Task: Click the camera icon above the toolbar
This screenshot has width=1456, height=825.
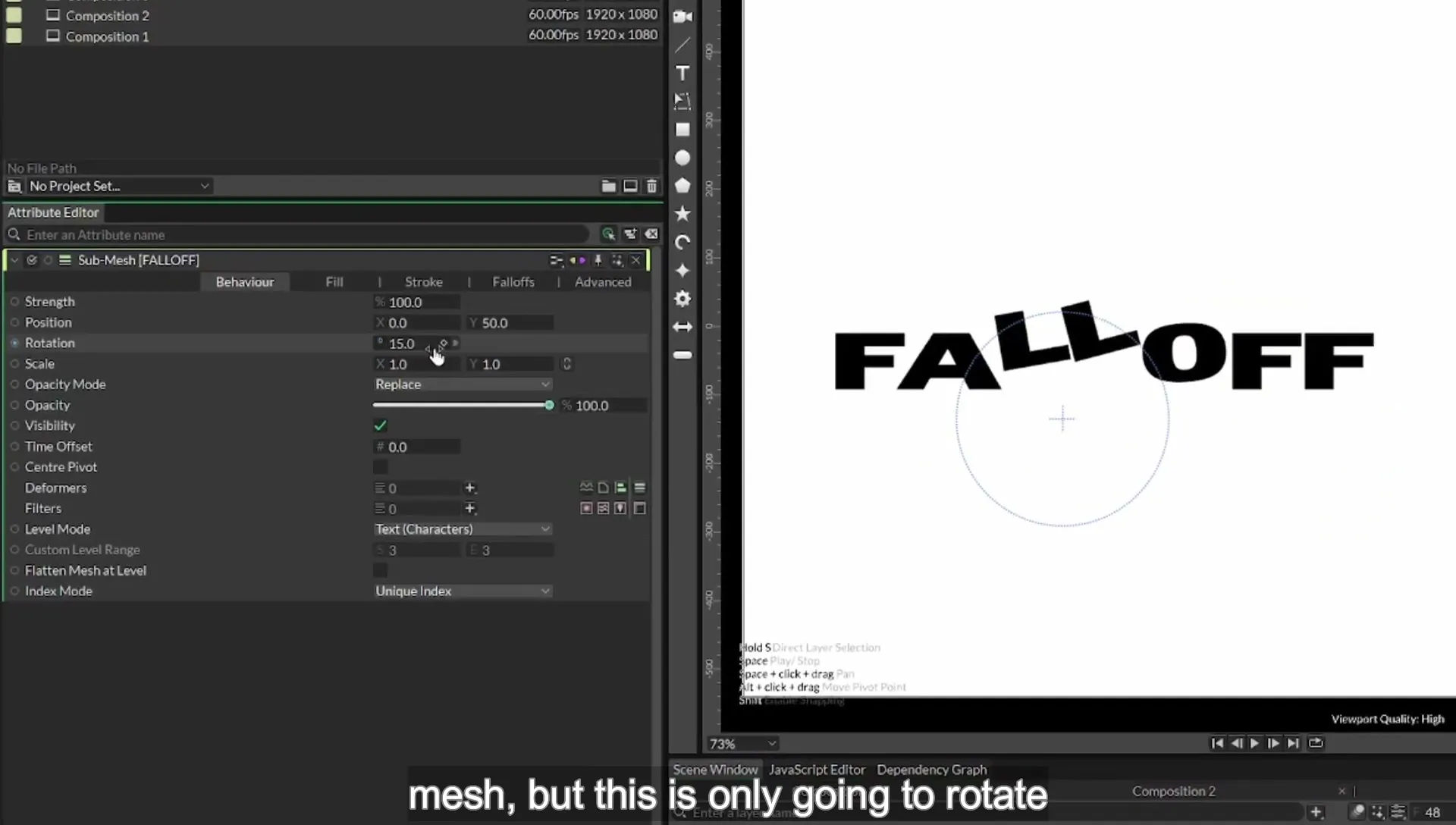Action: 682,17
